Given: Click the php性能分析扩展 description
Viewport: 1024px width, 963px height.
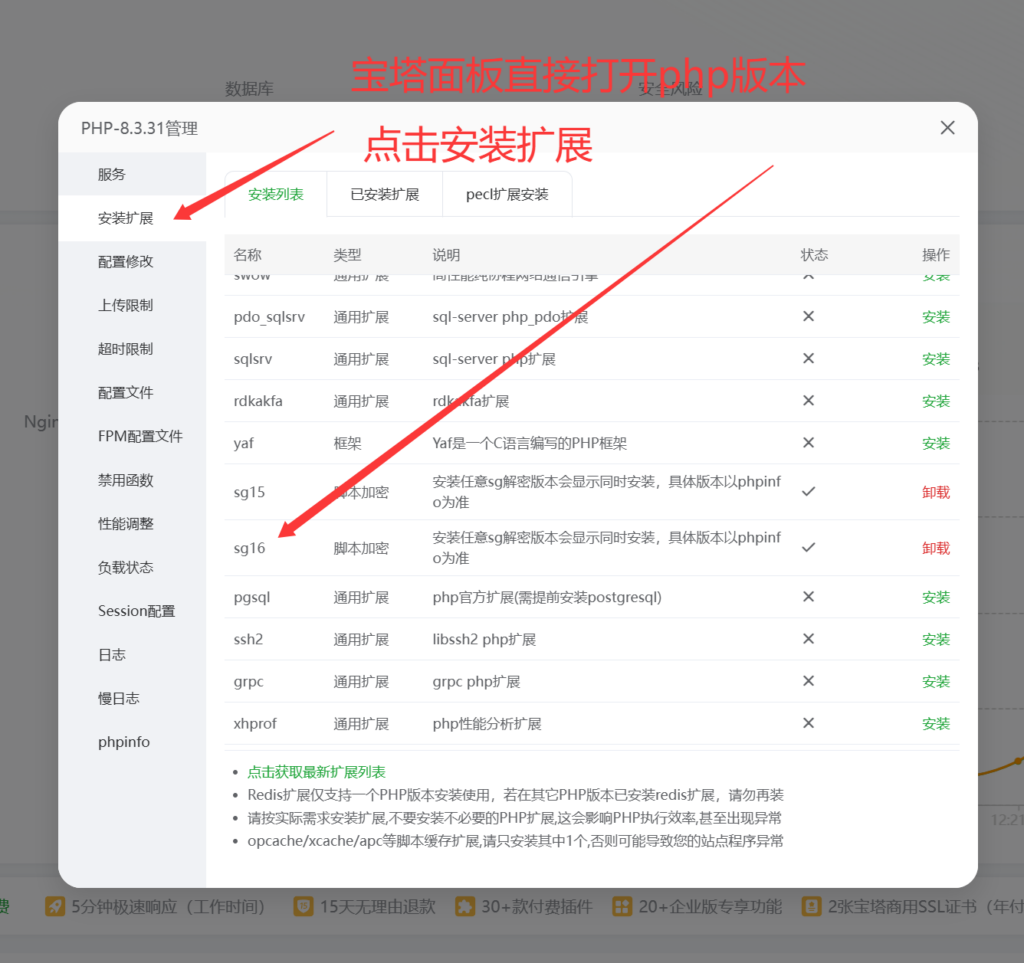Looking at the screenshot, I should click(487, 724).
